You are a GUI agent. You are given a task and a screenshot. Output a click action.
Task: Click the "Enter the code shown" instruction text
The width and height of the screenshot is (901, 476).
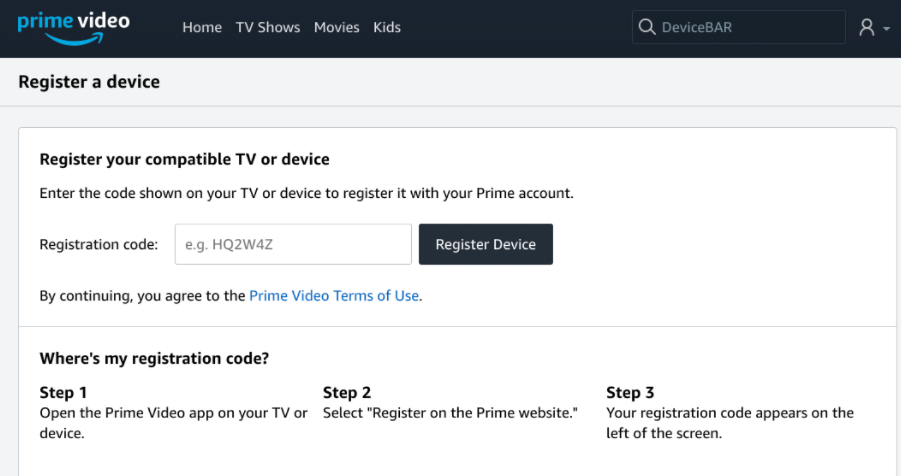[306, 193]
